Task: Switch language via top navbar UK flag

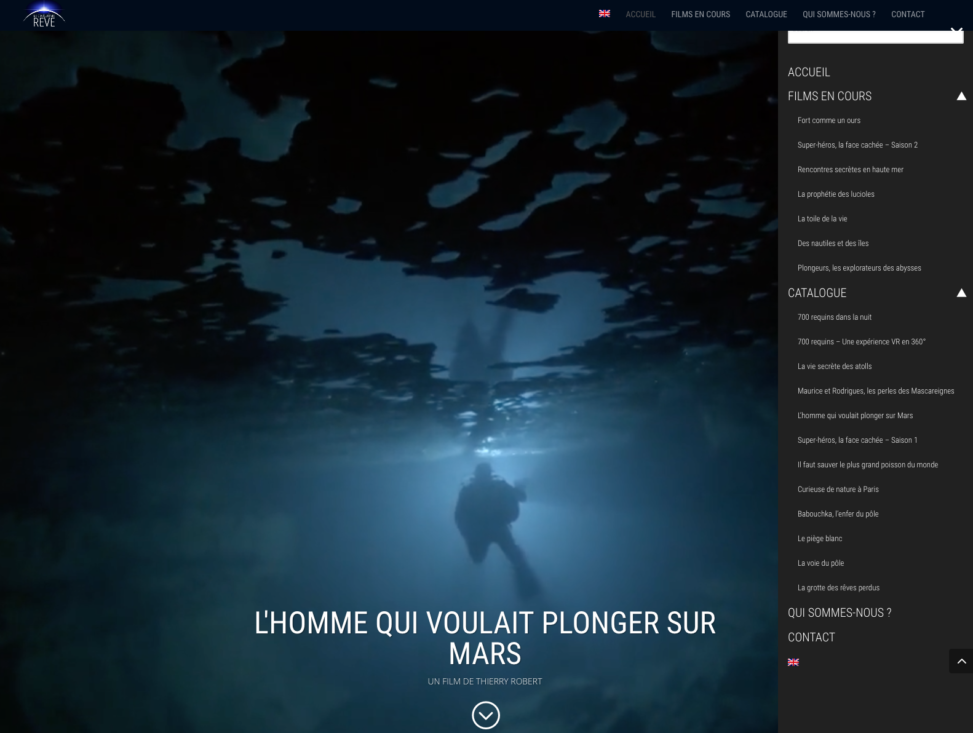Action: coord(604,14)
